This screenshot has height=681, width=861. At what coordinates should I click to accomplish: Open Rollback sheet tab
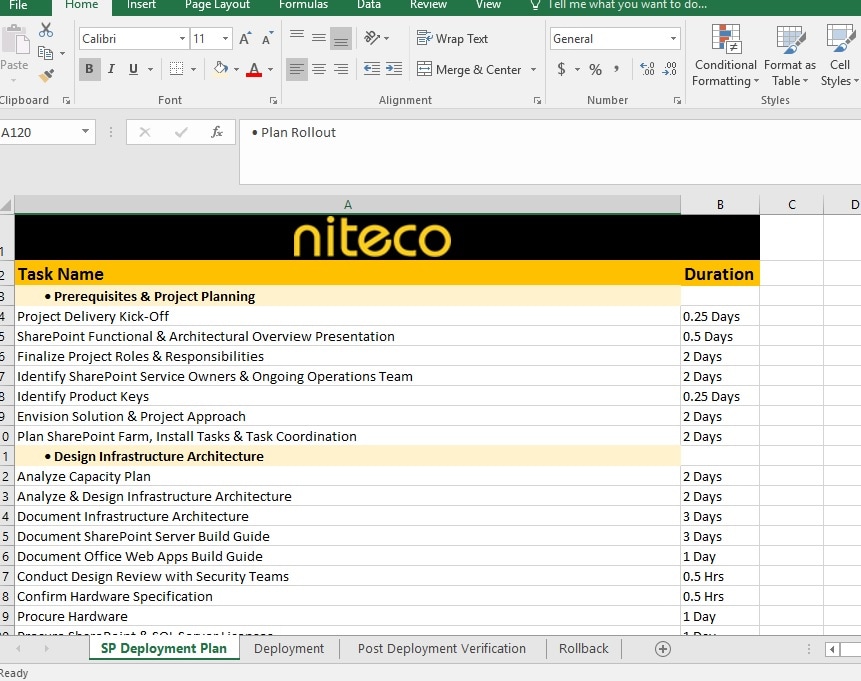click(x=583, y=649)
